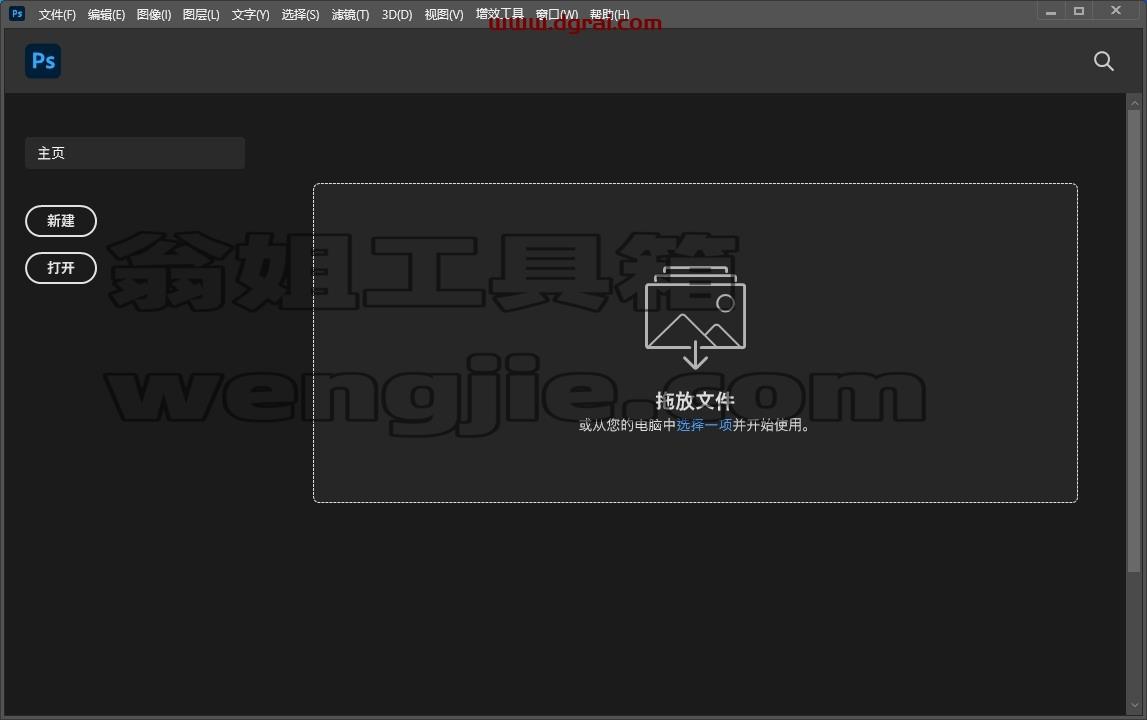Close the Photoshop window
The image size is (1147, 720).
tap(1116, 10)
